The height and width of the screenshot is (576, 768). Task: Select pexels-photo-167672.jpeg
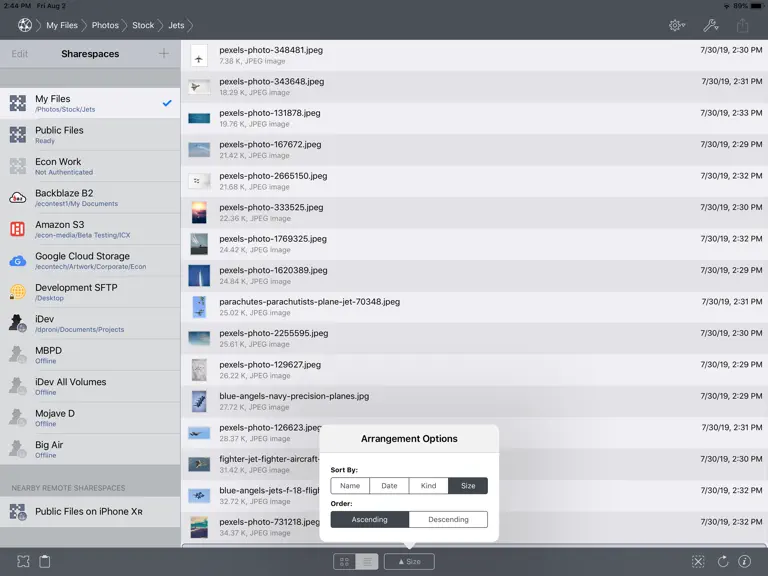tap(475, 149)
